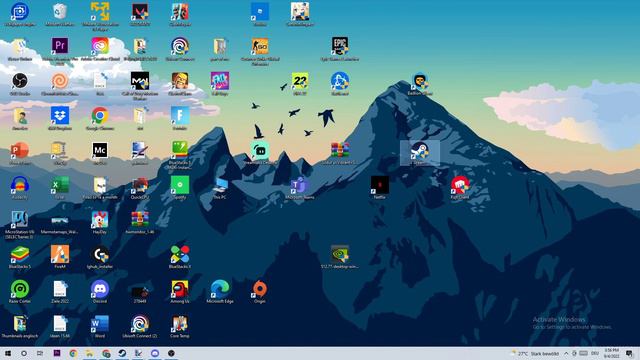Open the Epic Games Launcher shortcut
The height and width of the screenshot is (360, 640).
tap(340, 46)
